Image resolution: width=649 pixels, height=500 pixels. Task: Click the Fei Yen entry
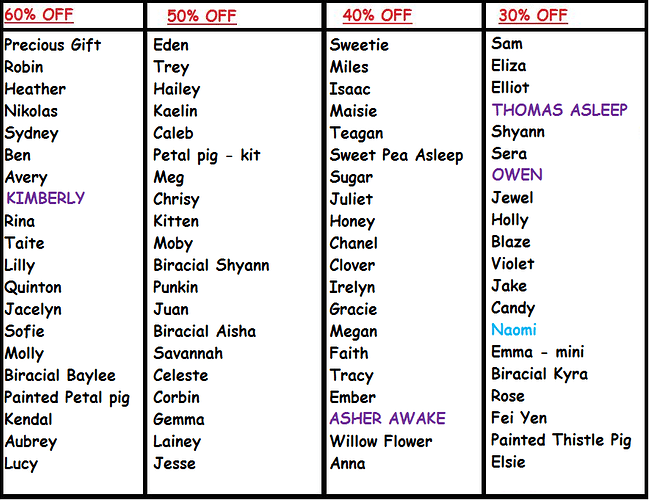click(519, 418)
